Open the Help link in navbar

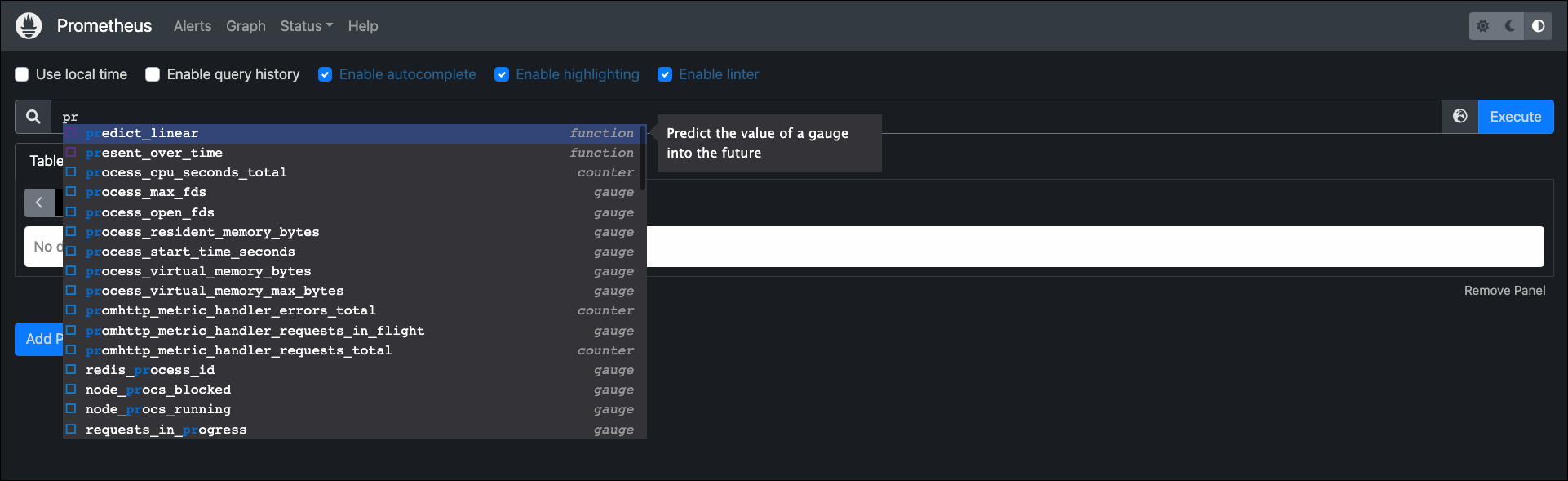click(363, 26)
